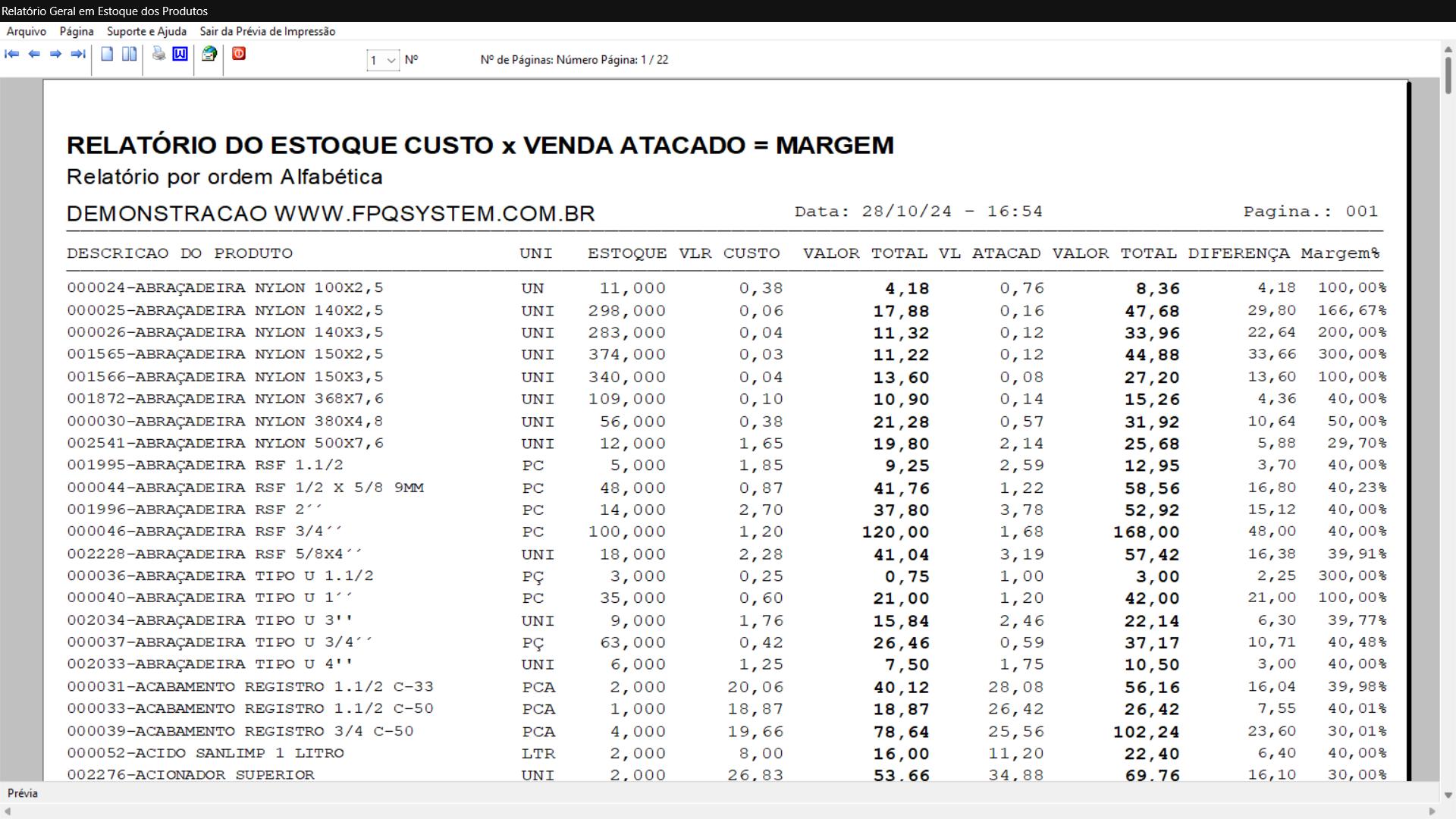Image resolution: width=1456 pixels, height=819 pixels.
Task: Click the Data: 28/10/24 - 16:54 text
Action: pyautogui.click(x=918, y=212)
